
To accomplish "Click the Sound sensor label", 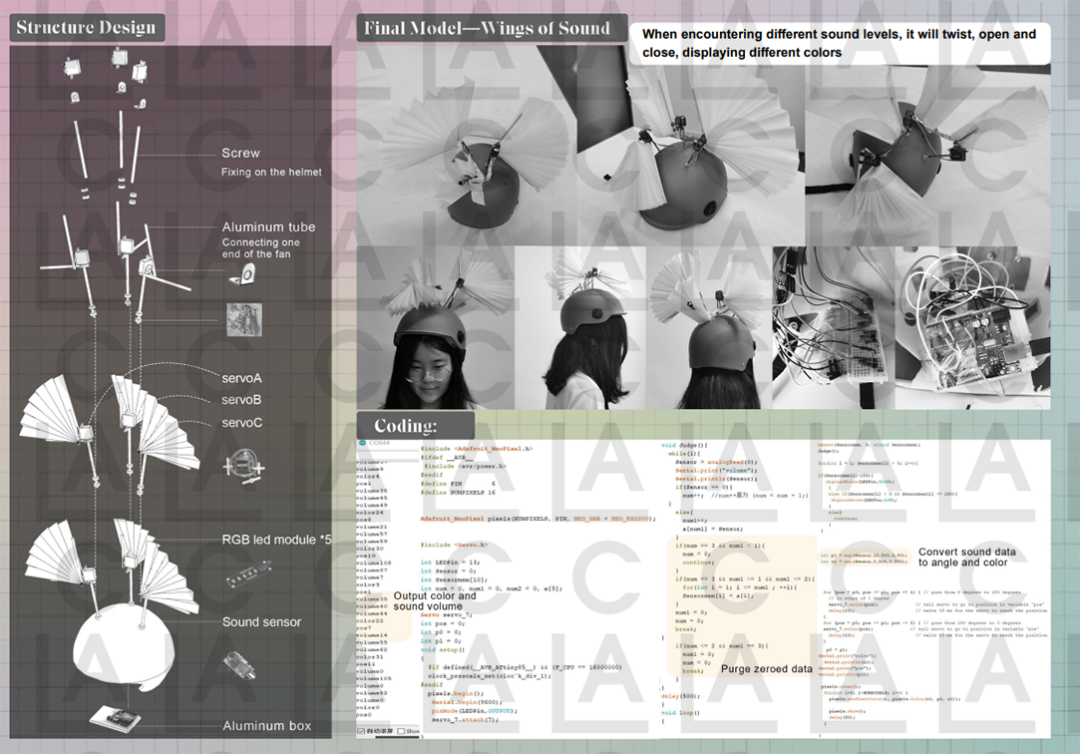I will click(262, 622).
